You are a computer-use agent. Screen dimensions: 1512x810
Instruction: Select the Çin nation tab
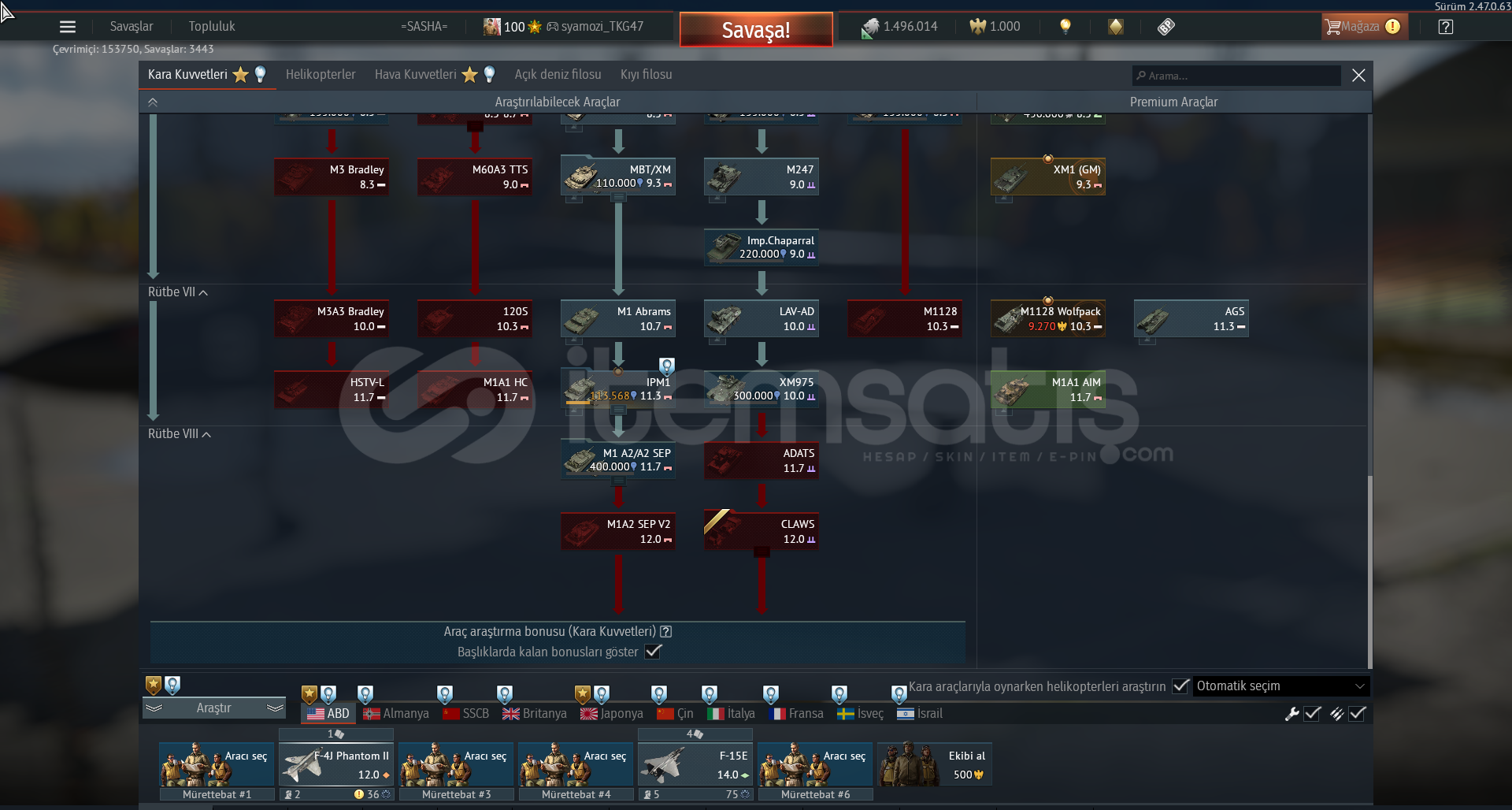(676, 714)
